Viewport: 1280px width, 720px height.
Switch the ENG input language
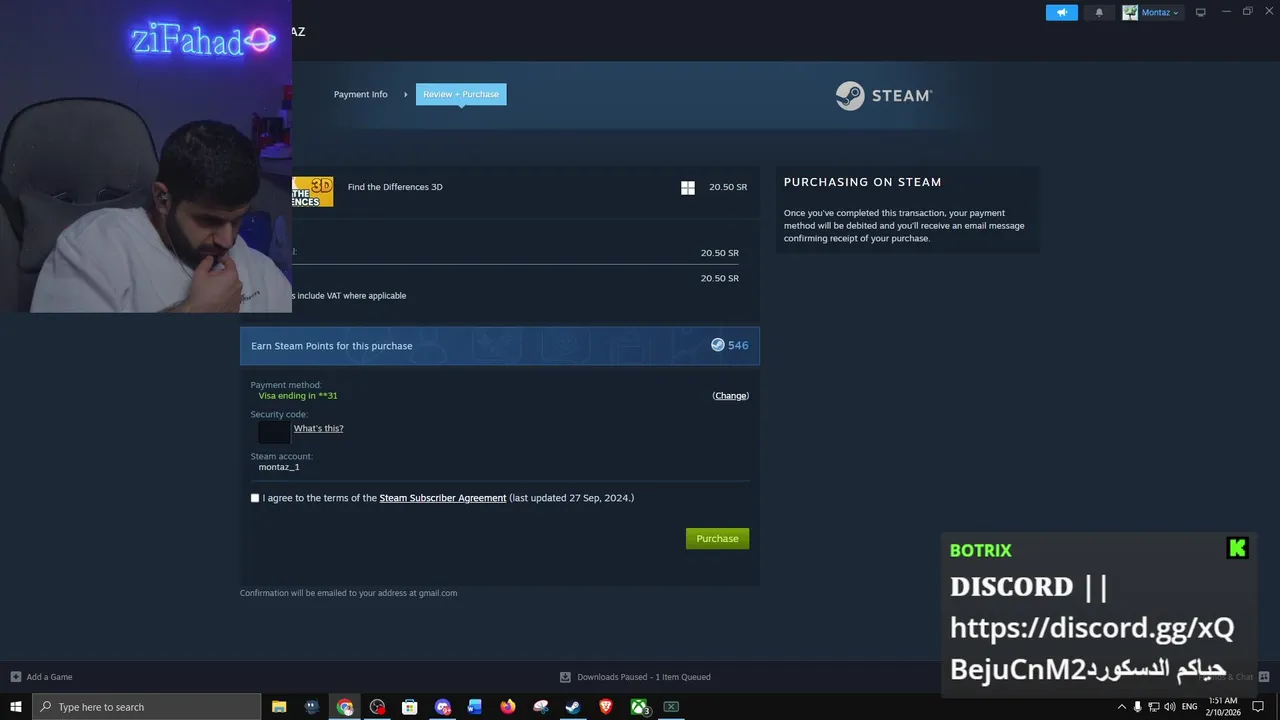pyautogui.click(x=1190, y=707)
